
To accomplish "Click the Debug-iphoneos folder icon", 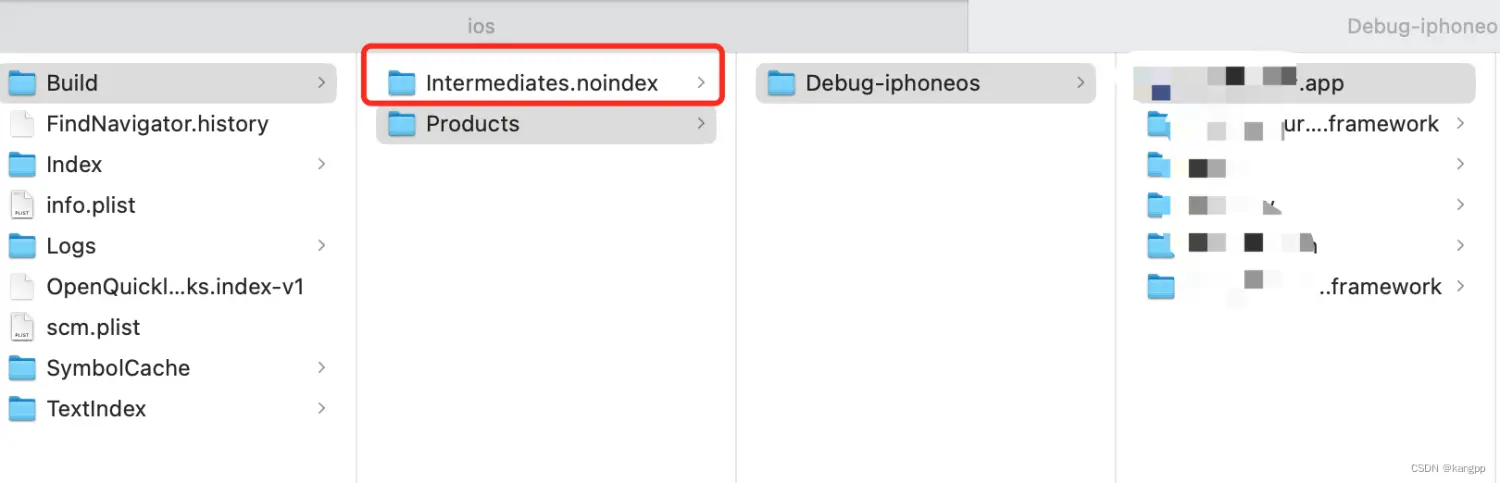I will coord(782,83).
